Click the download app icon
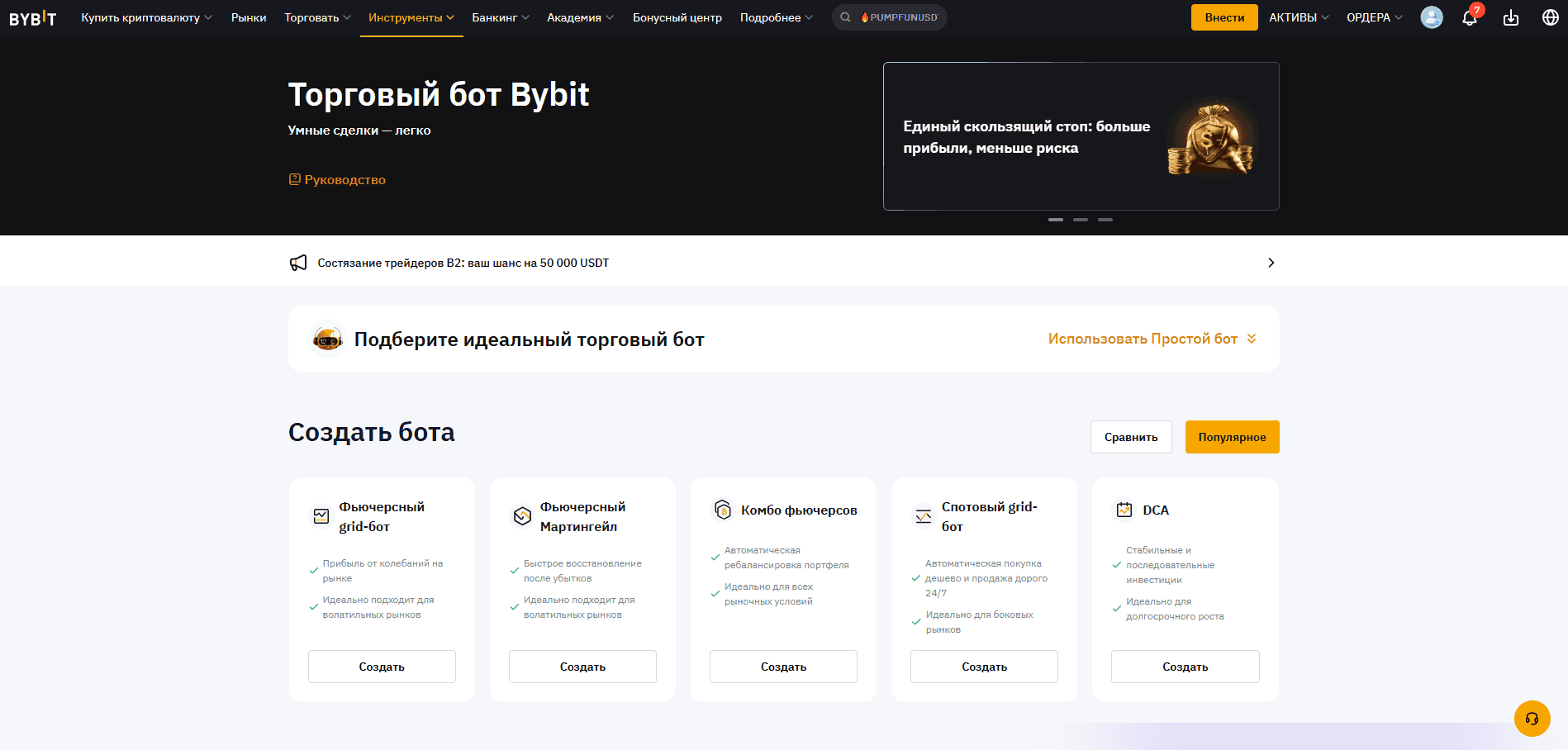1568x750 pixels. pyautogui.click(x=1511, y=17)
